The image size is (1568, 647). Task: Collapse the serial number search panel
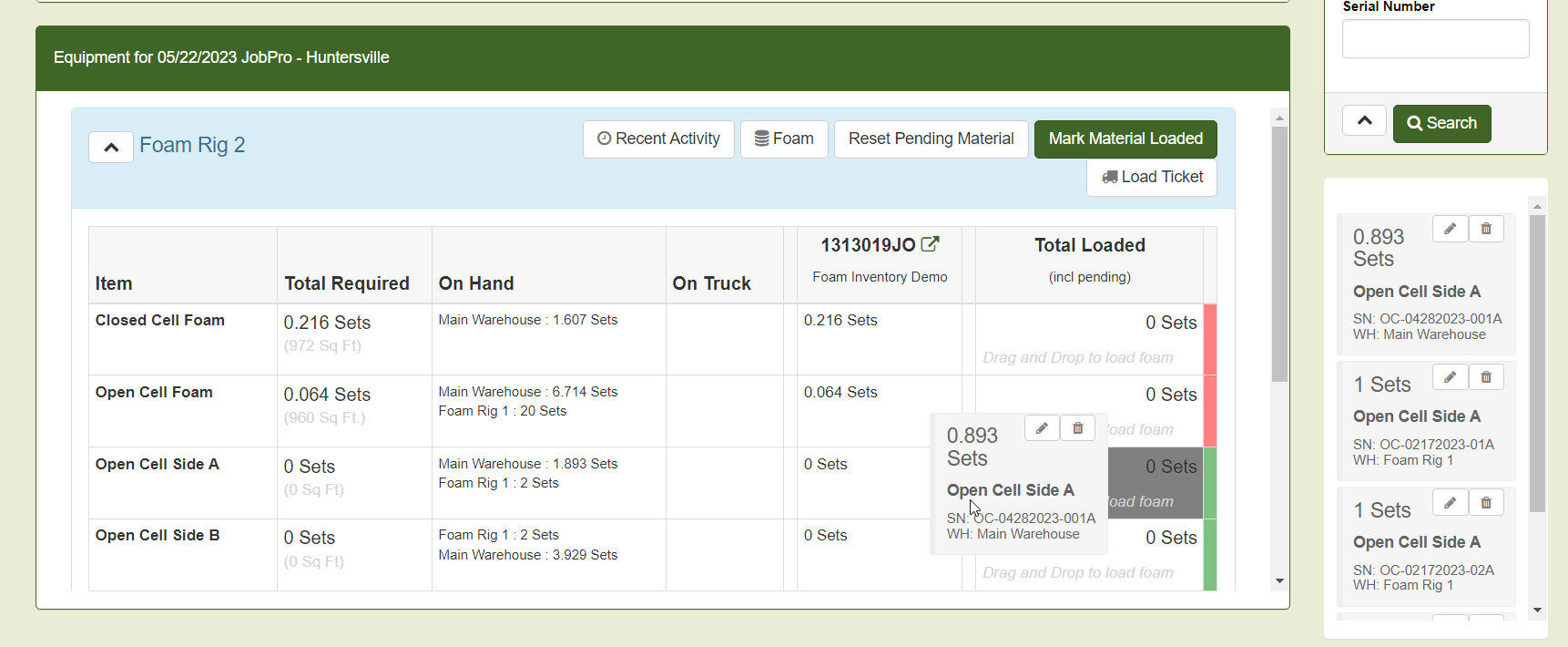[1364, 121]
